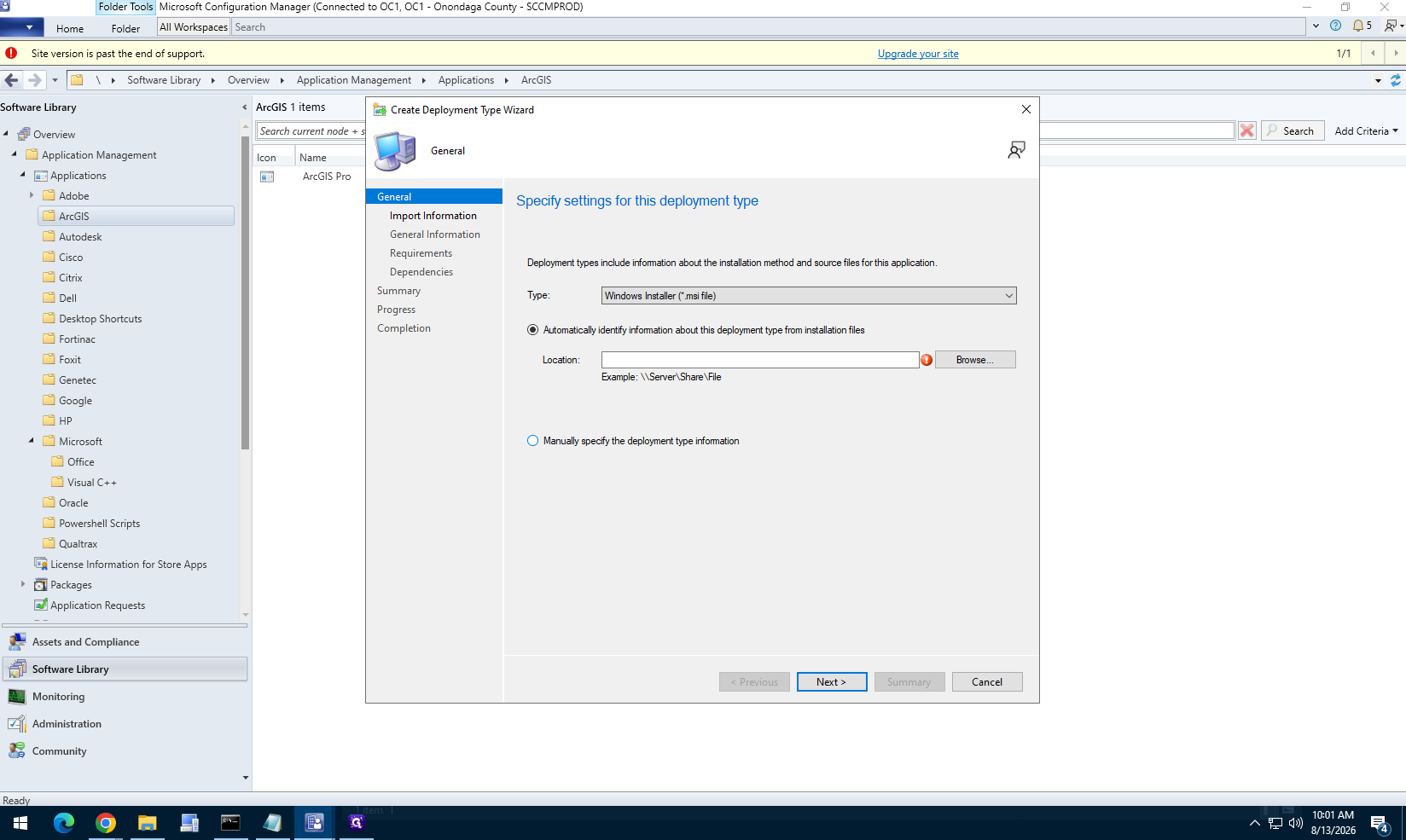
Task: Collapse the Applications tree node
Action: [23, 175]
